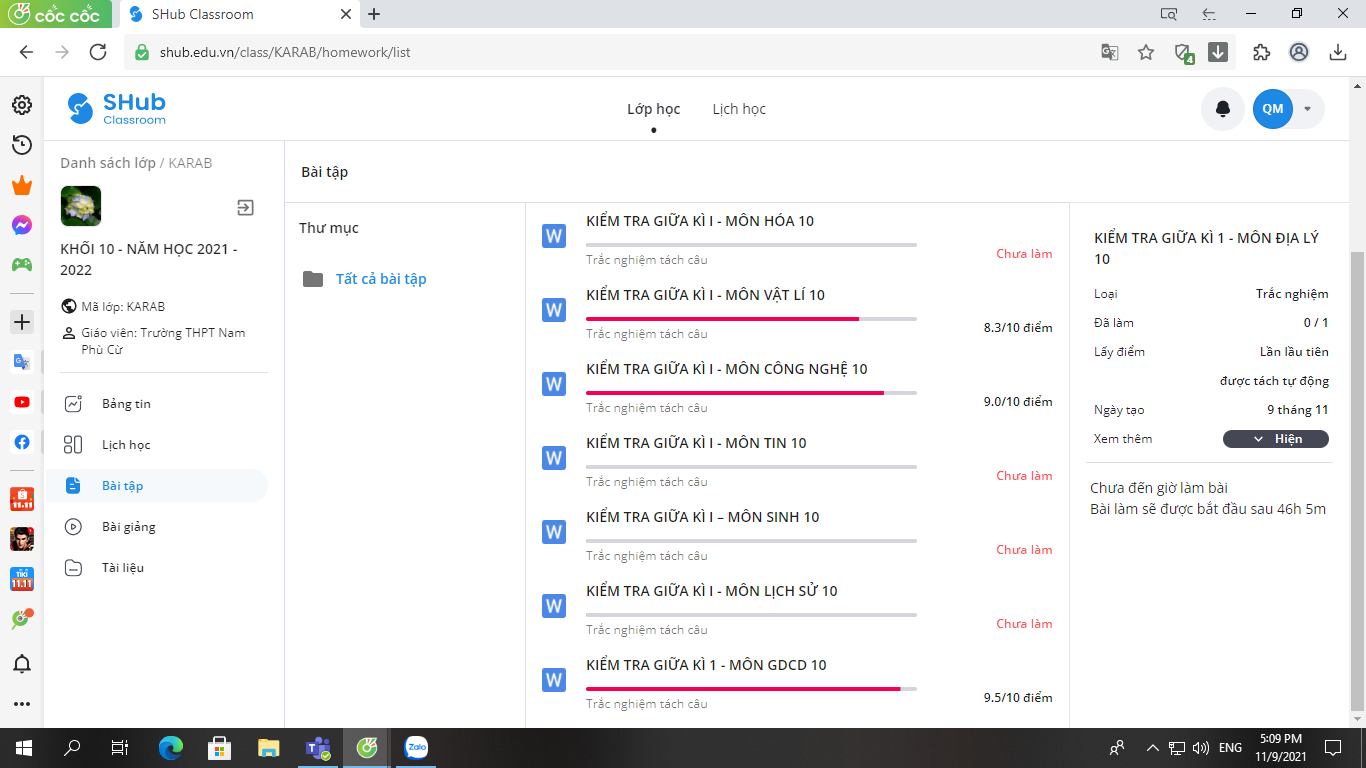Open Bài giảng in the sidebar
The image size is (1366, 768).
point(128,527)
